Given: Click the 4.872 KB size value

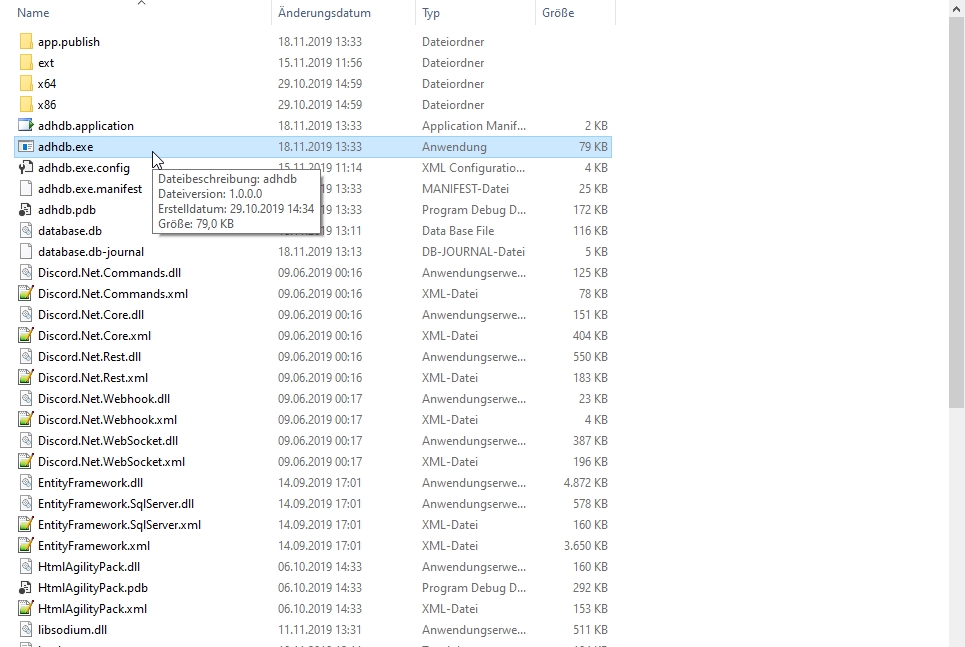Looking at the screenshot, I should point(585,483).
